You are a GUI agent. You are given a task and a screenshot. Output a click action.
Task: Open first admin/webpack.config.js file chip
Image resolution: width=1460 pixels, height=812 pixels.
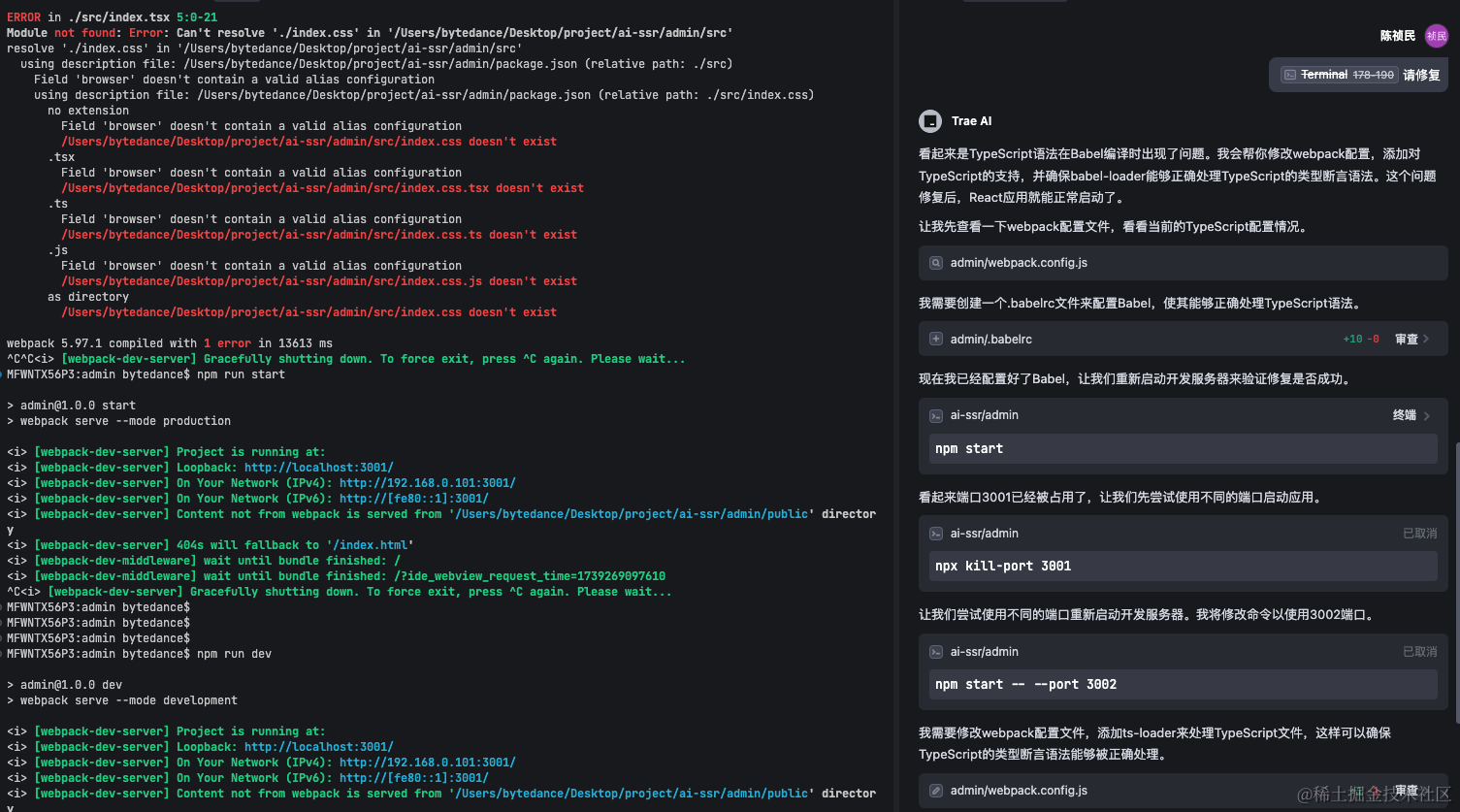coord(1184,263)
